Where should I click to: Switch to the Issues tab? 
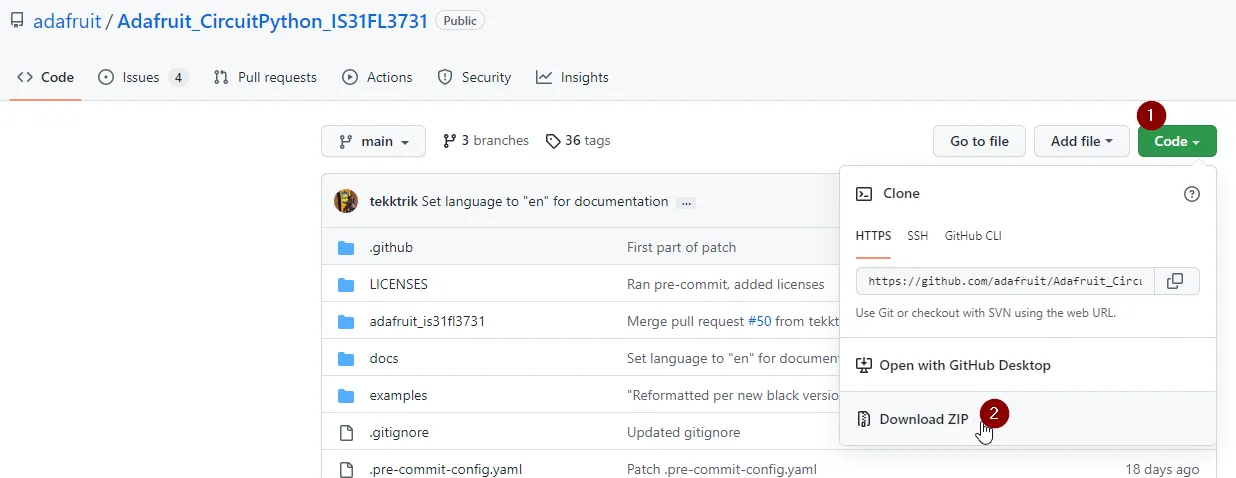pos(142,77)
